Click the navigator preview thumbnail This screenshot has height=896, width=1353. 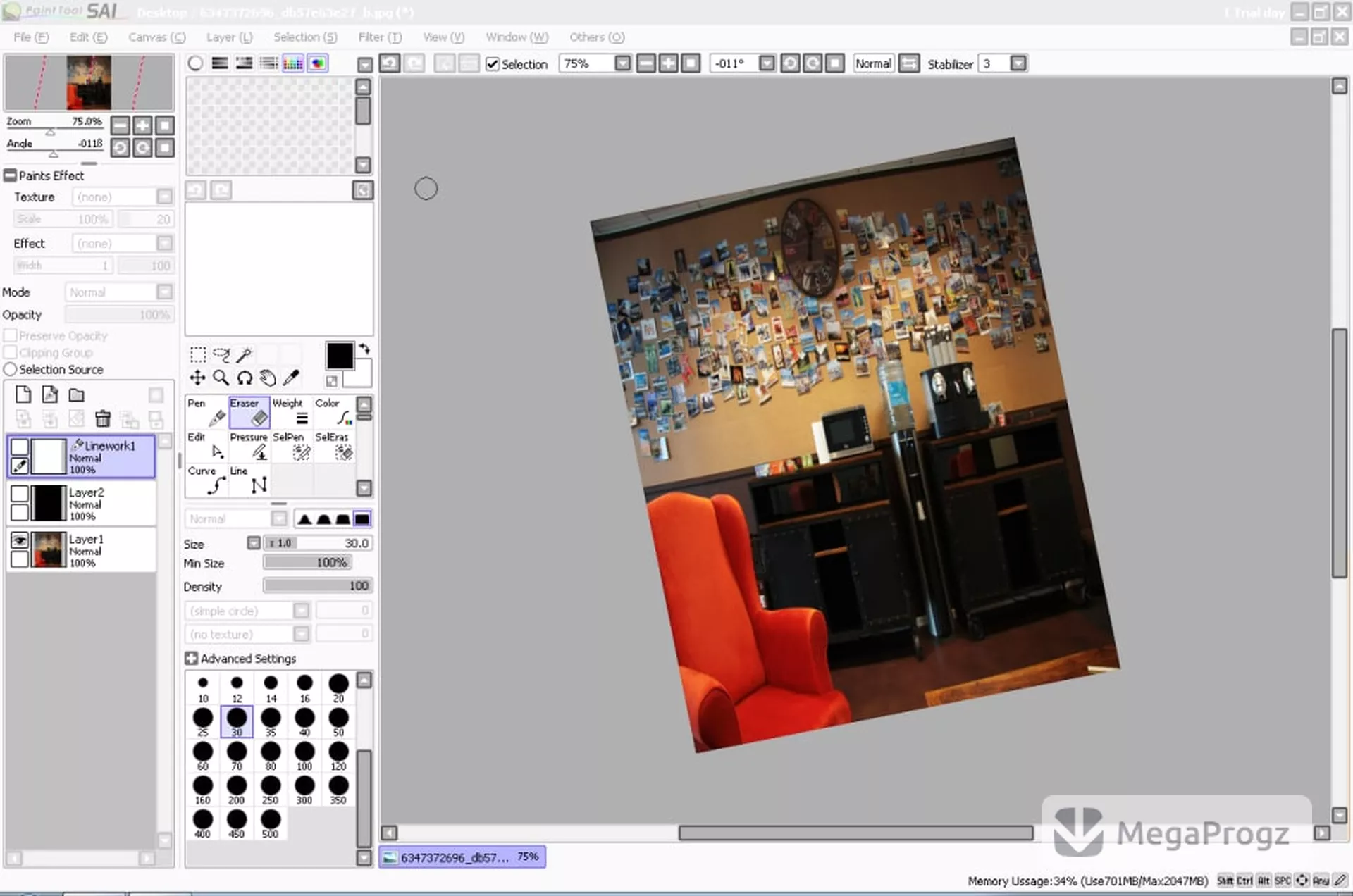(x=89, y=82)
